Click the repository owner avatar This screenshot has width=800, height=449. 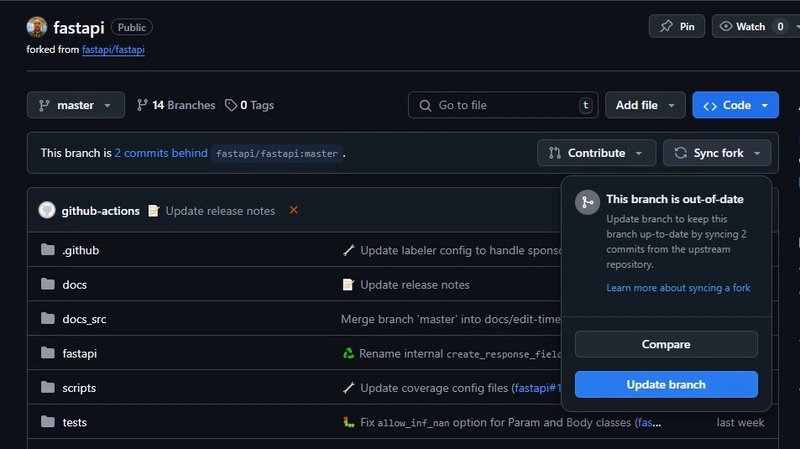point(37,27)
